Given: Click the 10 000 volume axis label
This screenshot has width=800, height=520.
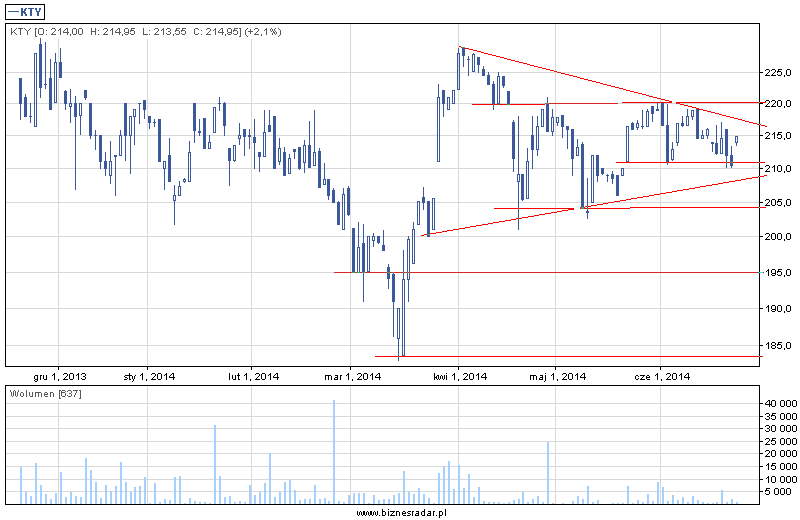Looking at the screenshot, I should point(781,479).
